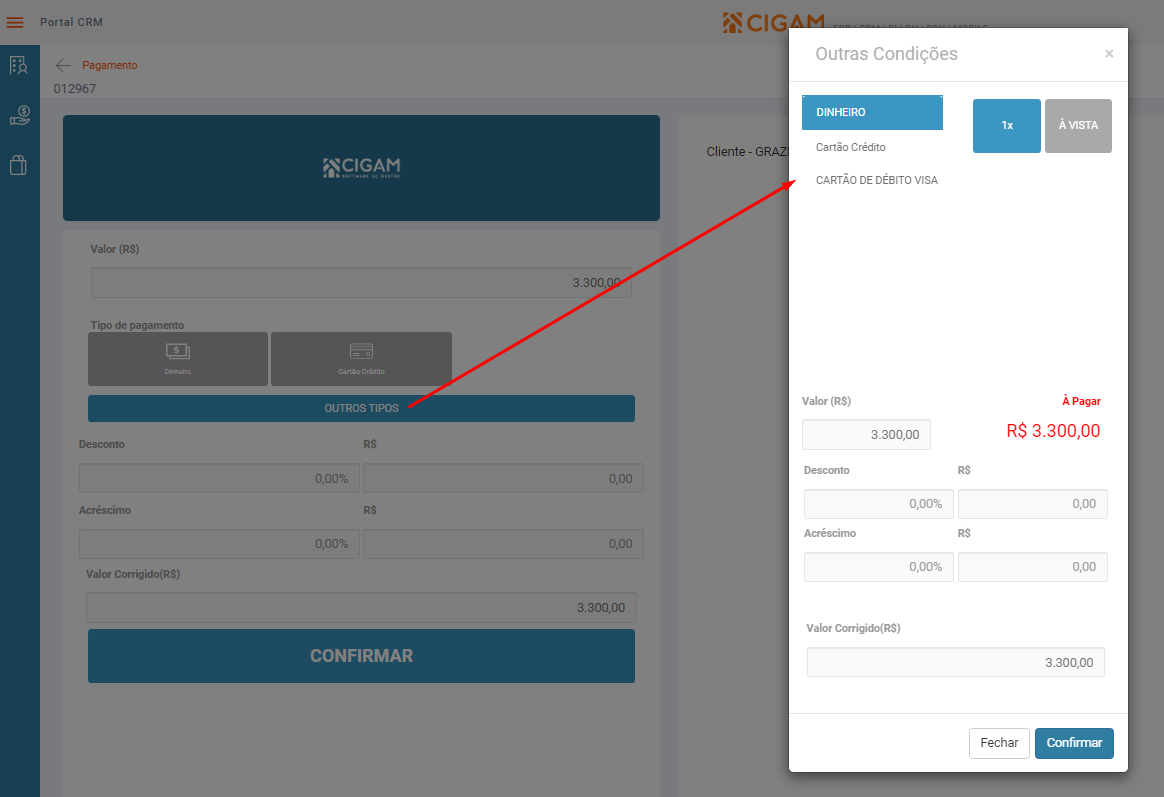The image size is (1164, 797).
Task: Click the dialog Desconto R$ input
Action: pyautogui.click(x=1033, y=504)
